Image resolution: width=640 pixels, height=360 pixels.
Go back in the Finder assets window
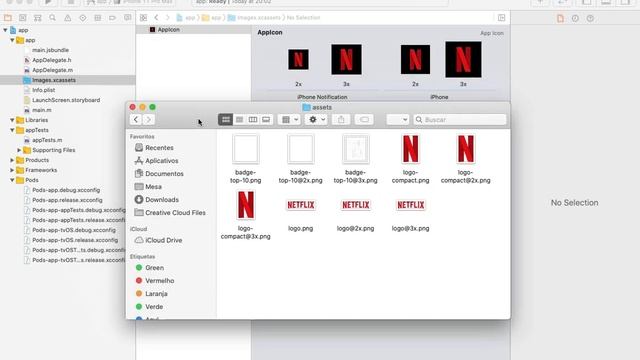point(136,120)
